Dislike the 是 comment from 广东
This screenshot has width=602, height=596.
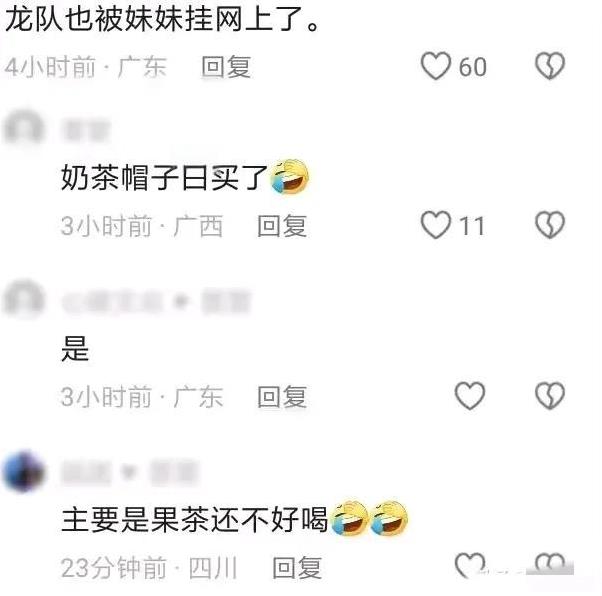(x=550, y=396)
